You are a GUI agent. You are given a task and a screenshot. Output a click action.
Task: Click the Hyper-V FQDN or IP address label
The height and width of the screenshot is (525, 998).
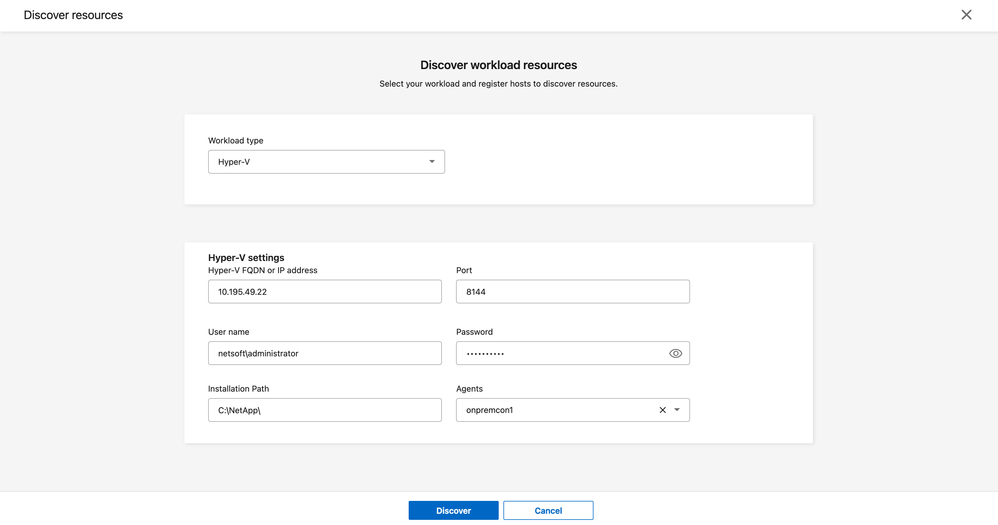point(262,270)
